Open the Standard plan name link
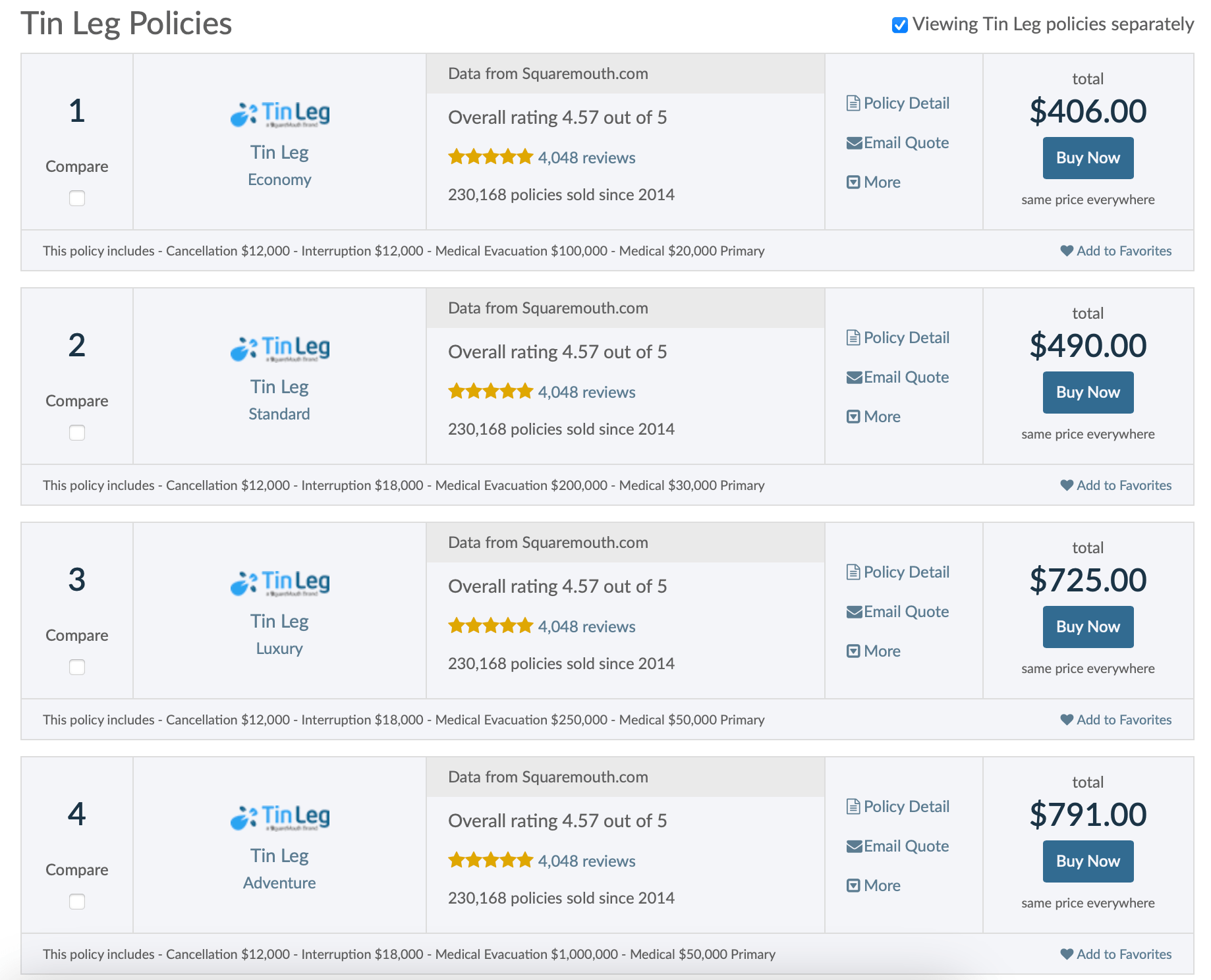The image size is (1211, 980). pos(279,414)
